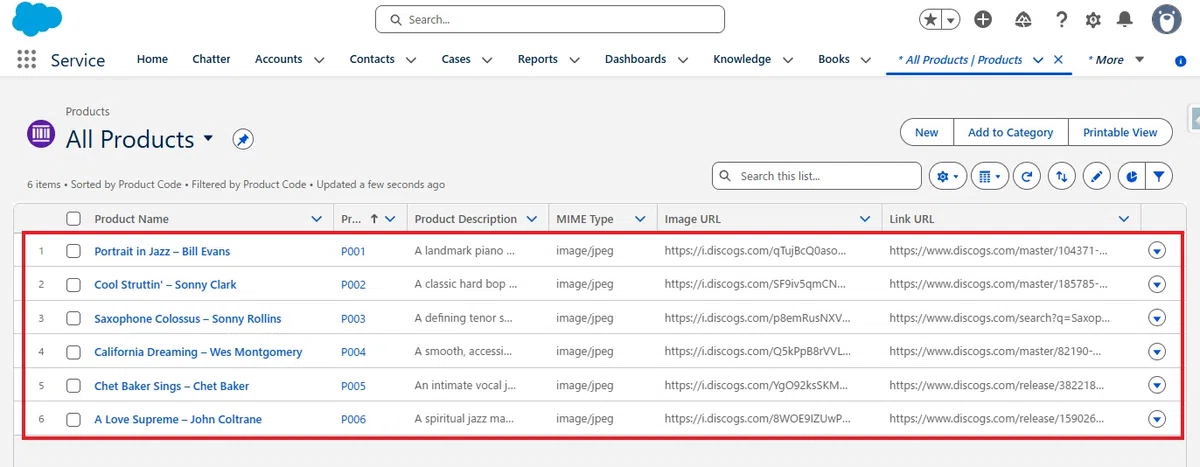The height and width of the screenshot is (467, 1200).
Task: Open A Love Supreme – John Coltrane record
Action: click(x=178, y=419)
